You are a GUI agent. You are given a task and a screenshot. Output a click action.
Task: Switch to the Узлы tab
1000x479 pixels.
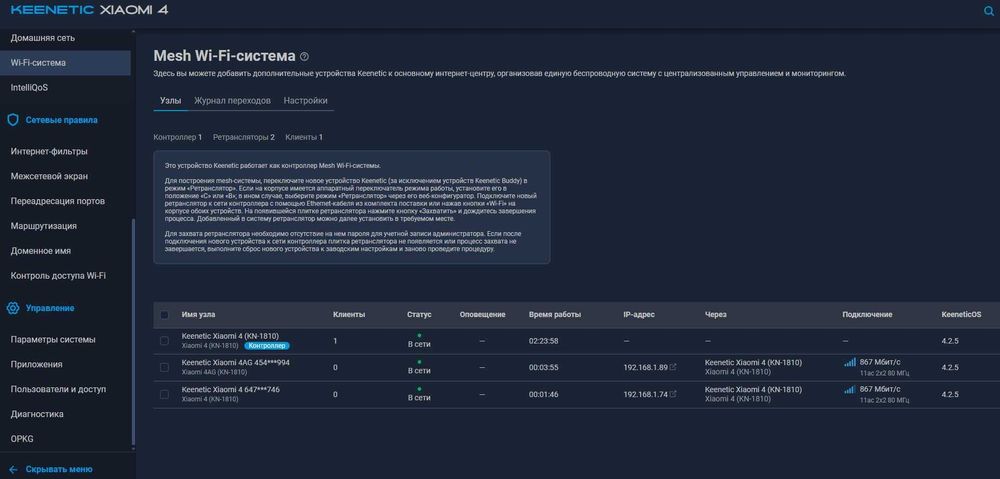170,101
